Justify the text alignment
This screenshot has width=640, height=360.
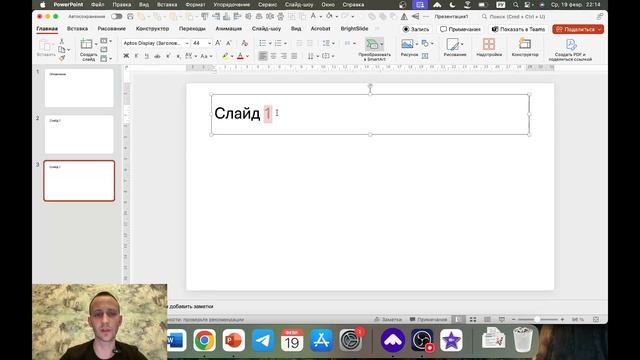pyautogui.click(x=294, y=56)
